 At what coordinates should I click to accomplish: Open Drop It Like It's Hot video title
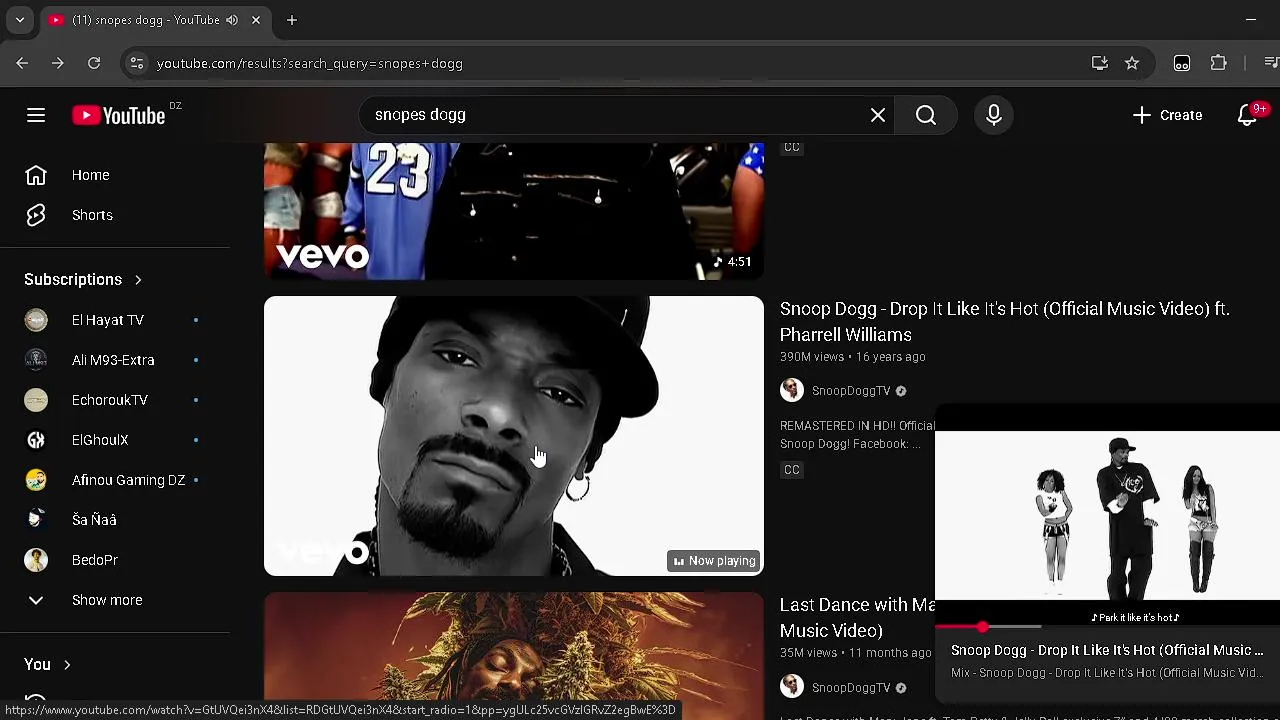pyautogui.click(x=1005, y=322)
